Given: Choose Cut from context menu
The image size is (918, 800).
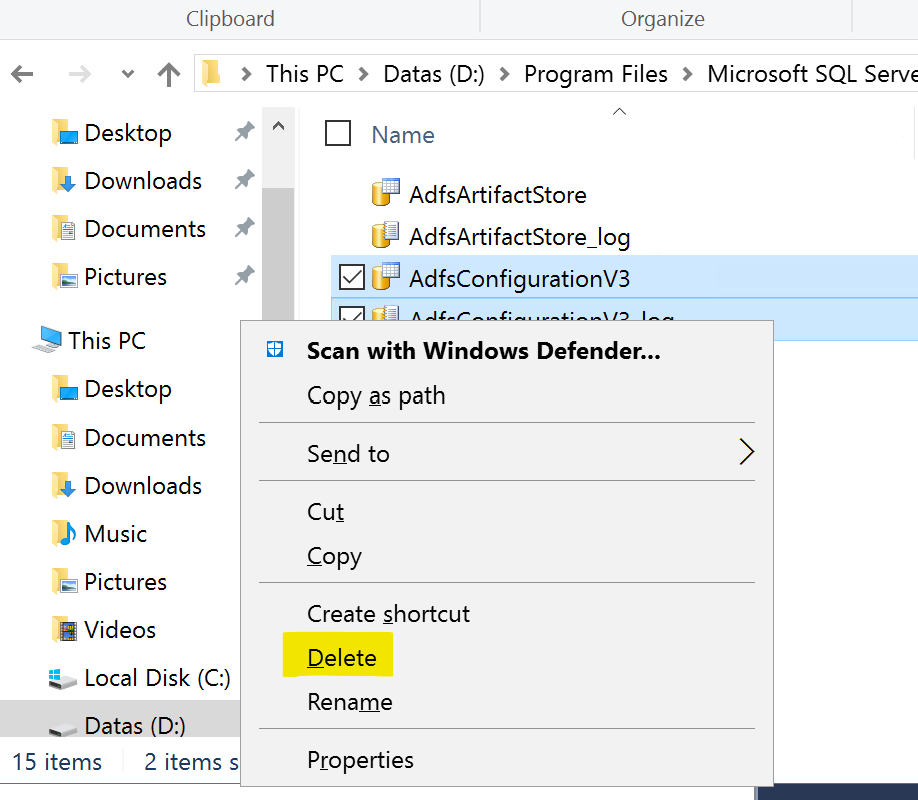Looking at the screenshot, I should pyautogui.click(x=326, y=512).
